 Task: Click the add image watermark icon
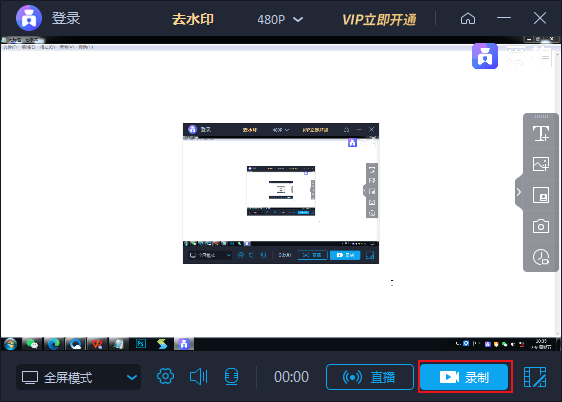point(541,164)
